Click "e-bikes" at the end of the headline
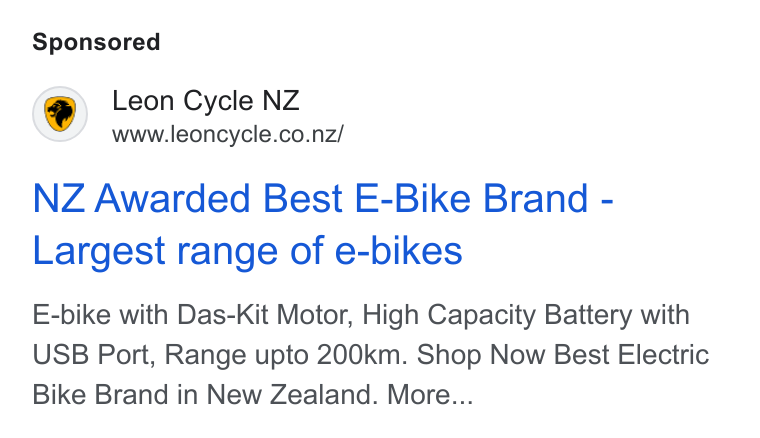Screen dimensions: 760x438 coord(398,251)
